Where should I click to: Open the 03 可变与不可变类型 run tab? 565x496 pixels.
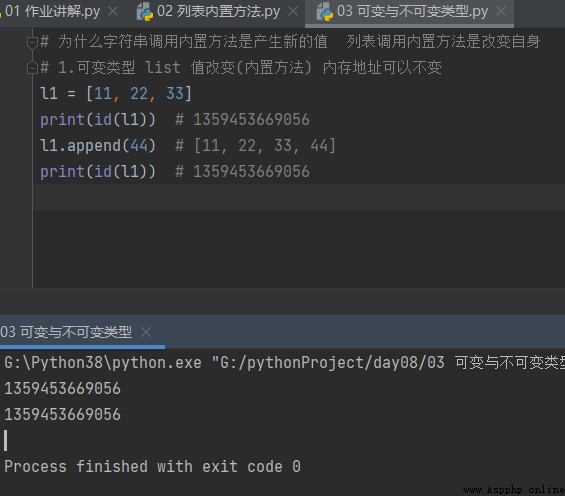66,332
